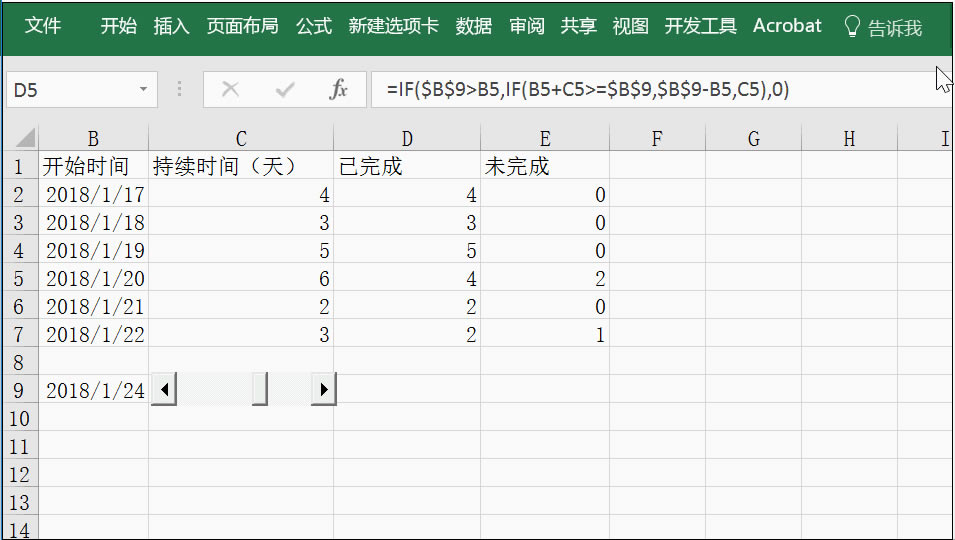Cancel formula entry with the X icon
The image size is (955, 540).
pos(230,90)
